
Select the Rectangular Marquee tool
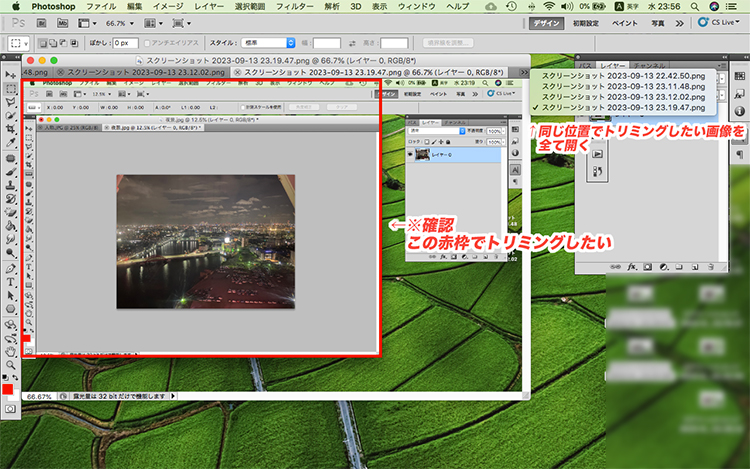[x=10, y=88]
